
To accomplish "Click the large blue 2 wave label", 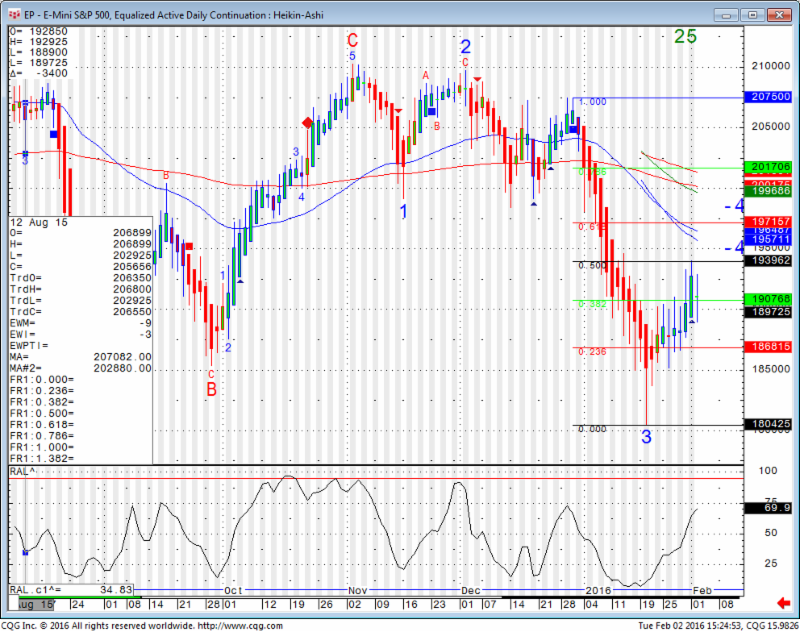I will (x=466, y=47).
